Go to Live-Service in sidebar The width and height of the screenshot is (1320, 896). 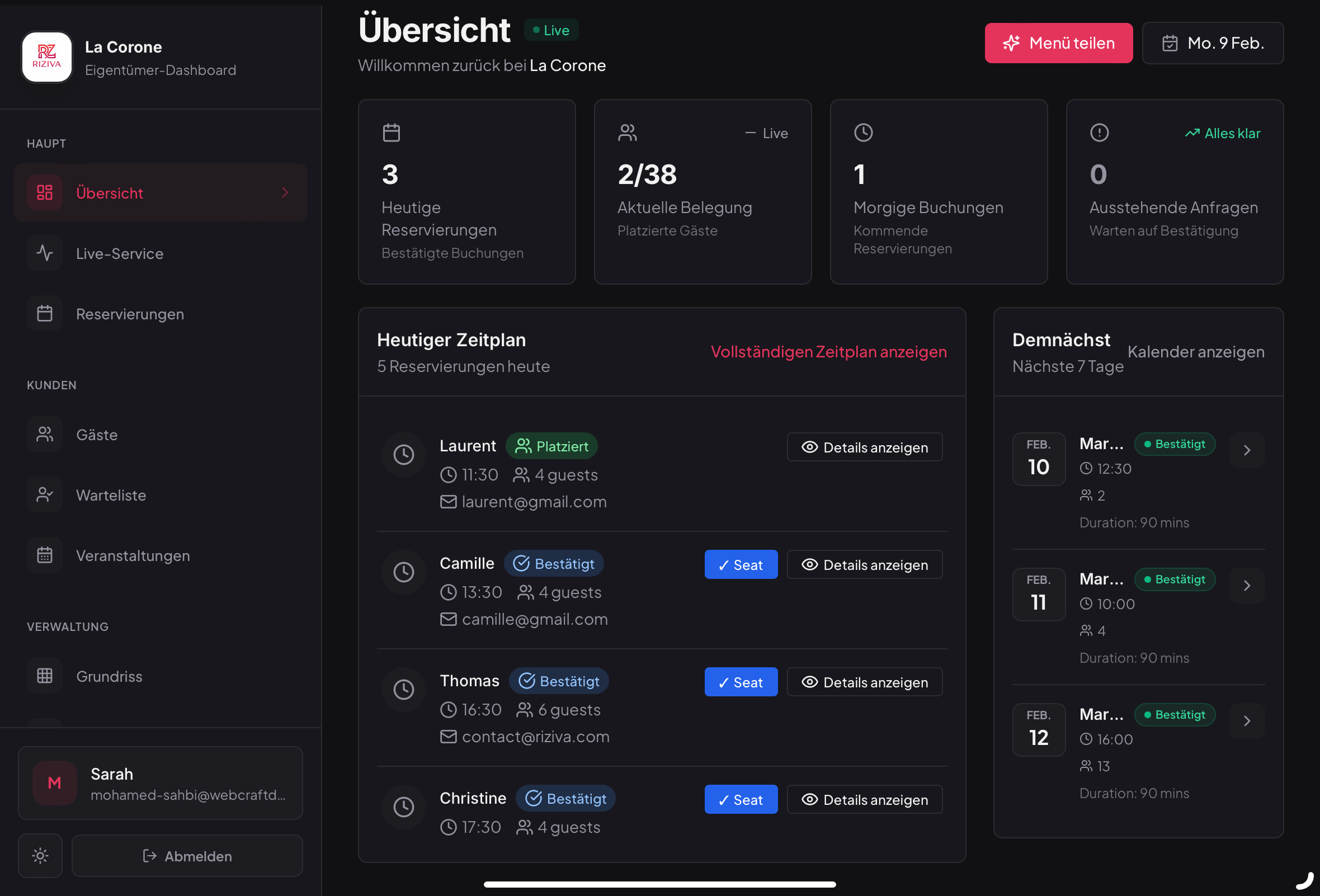pyautogui.click(x=160, y=253)
